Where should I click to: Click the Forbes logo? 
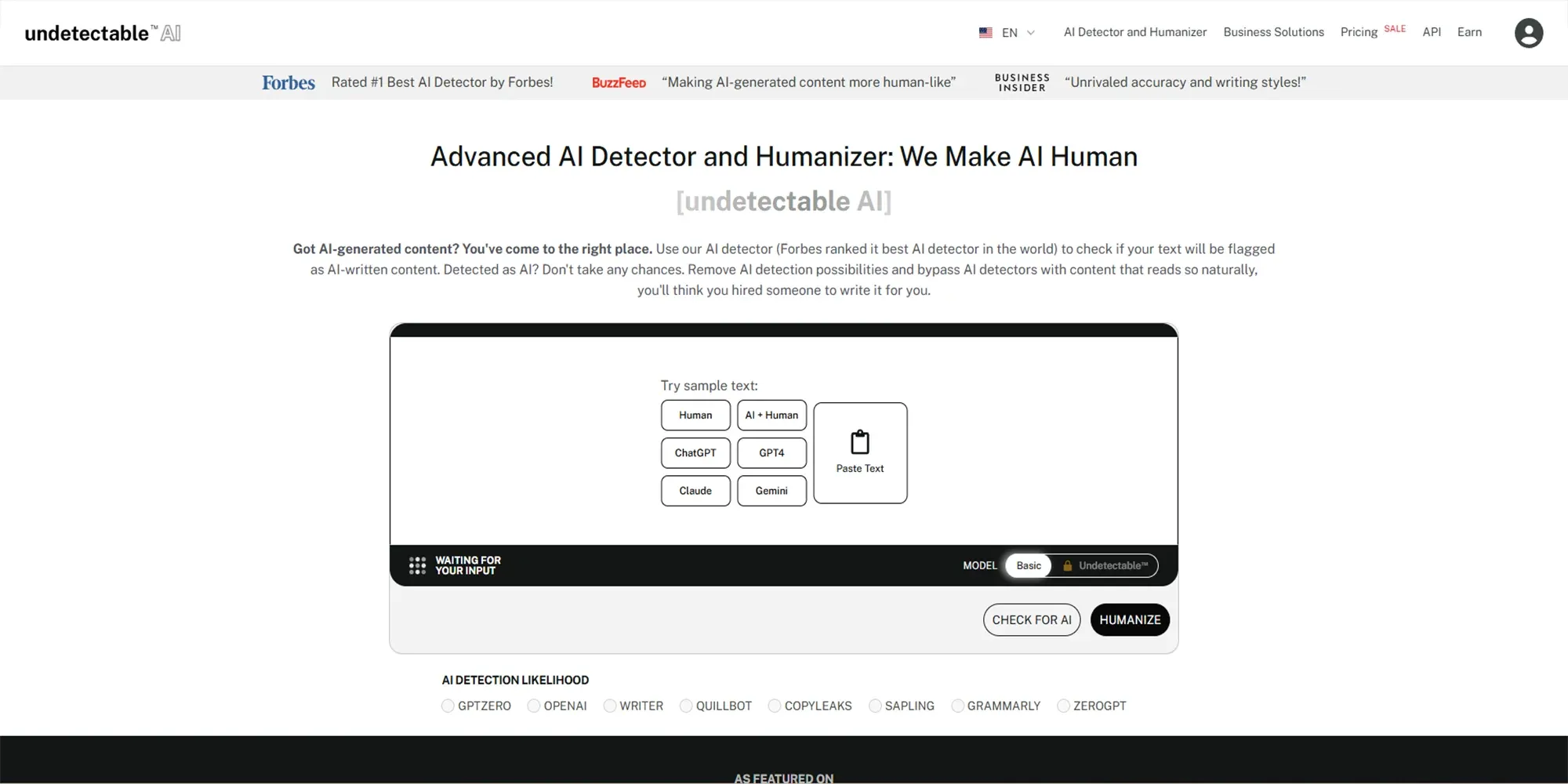pos(289,82)
